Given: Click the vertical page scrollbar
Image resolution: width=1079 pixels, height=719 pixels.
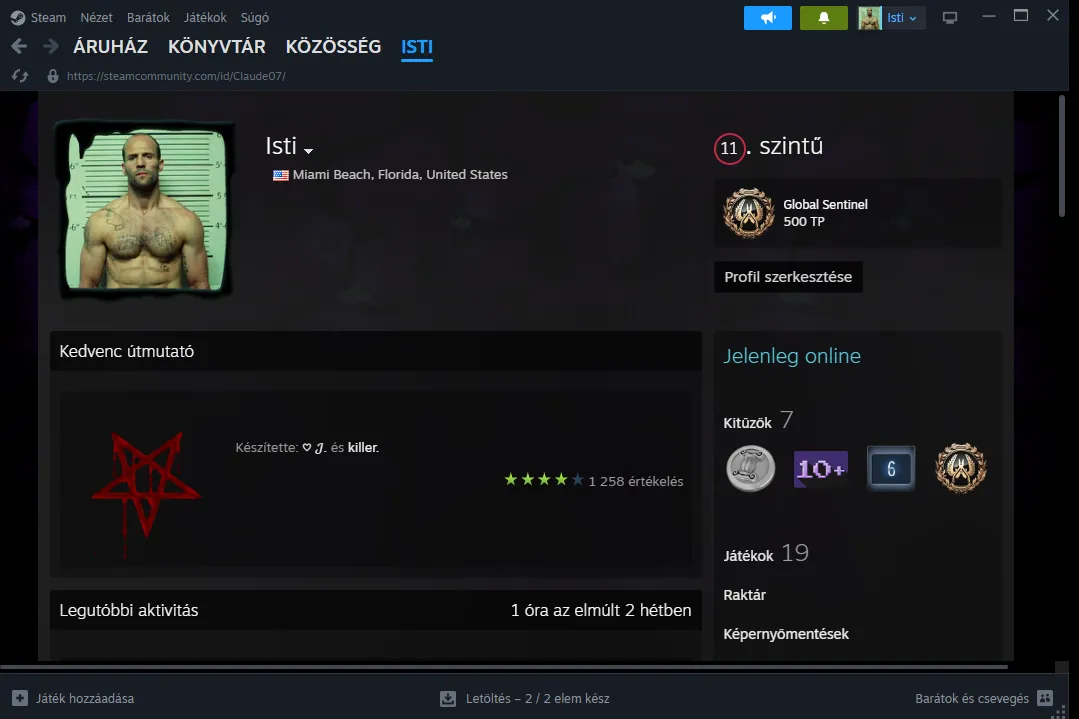Looking at the screenshot, I should 1062,157.
